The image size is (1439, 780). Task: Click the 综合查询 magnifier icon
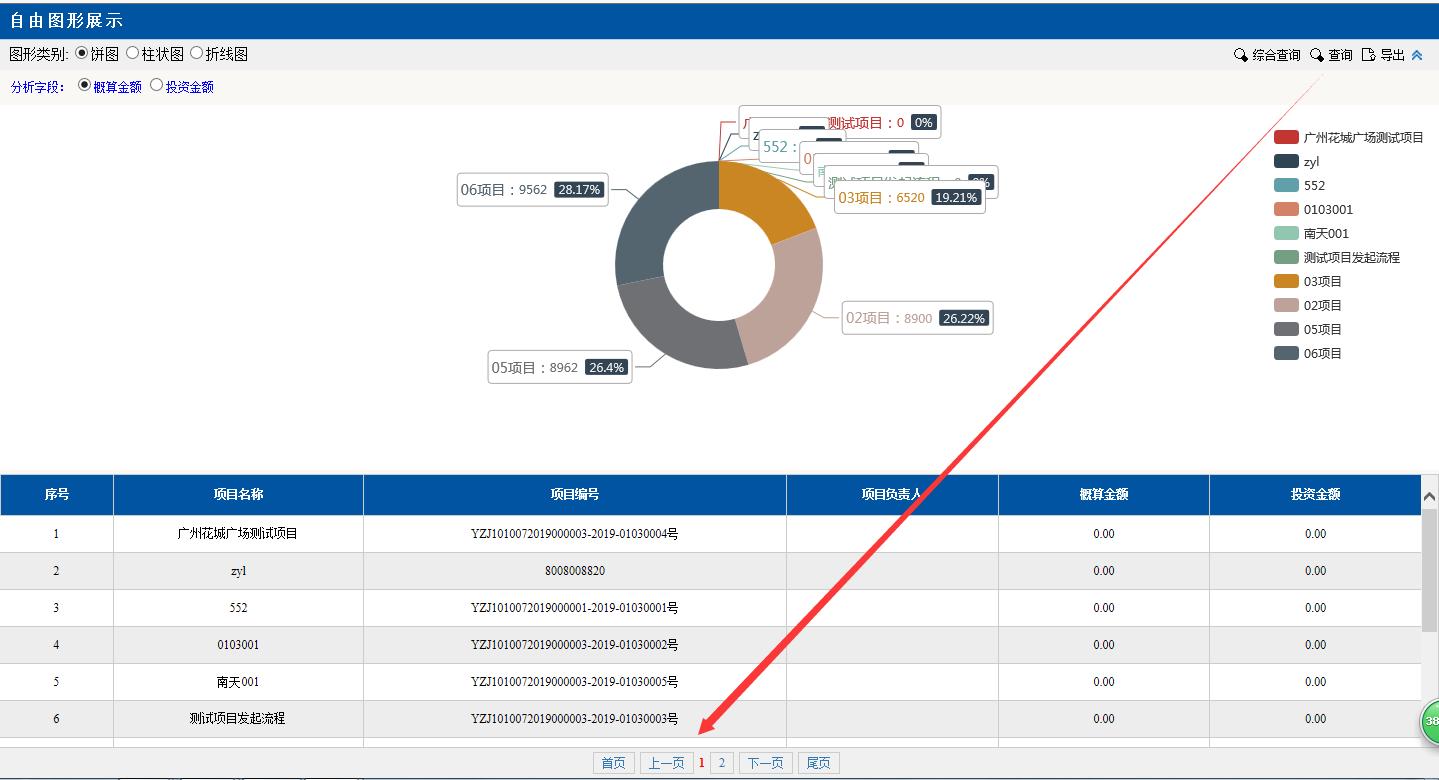tap(1240, 55)
